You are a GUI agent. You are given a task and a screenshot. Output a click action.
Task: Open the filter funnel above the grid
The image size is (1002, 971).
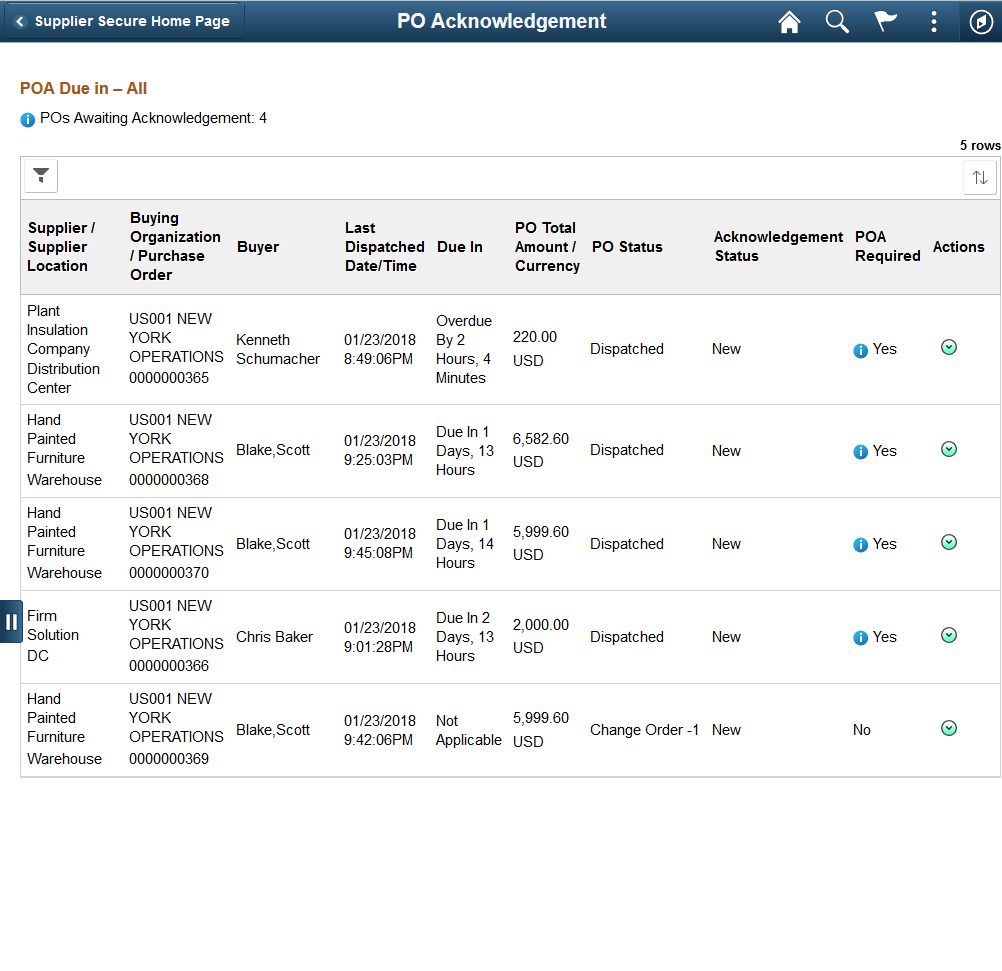click(x=41, y=176)
